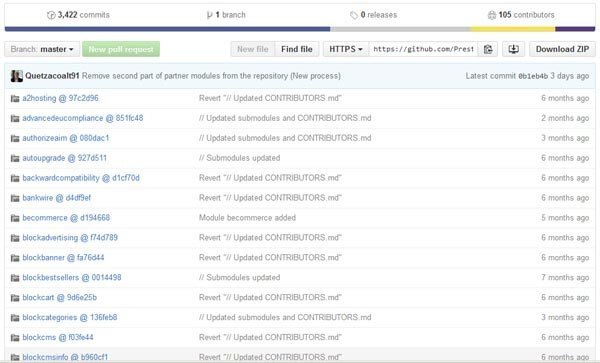
Task: Click folder icon beside backwardcompatibility
Action: 15,178
